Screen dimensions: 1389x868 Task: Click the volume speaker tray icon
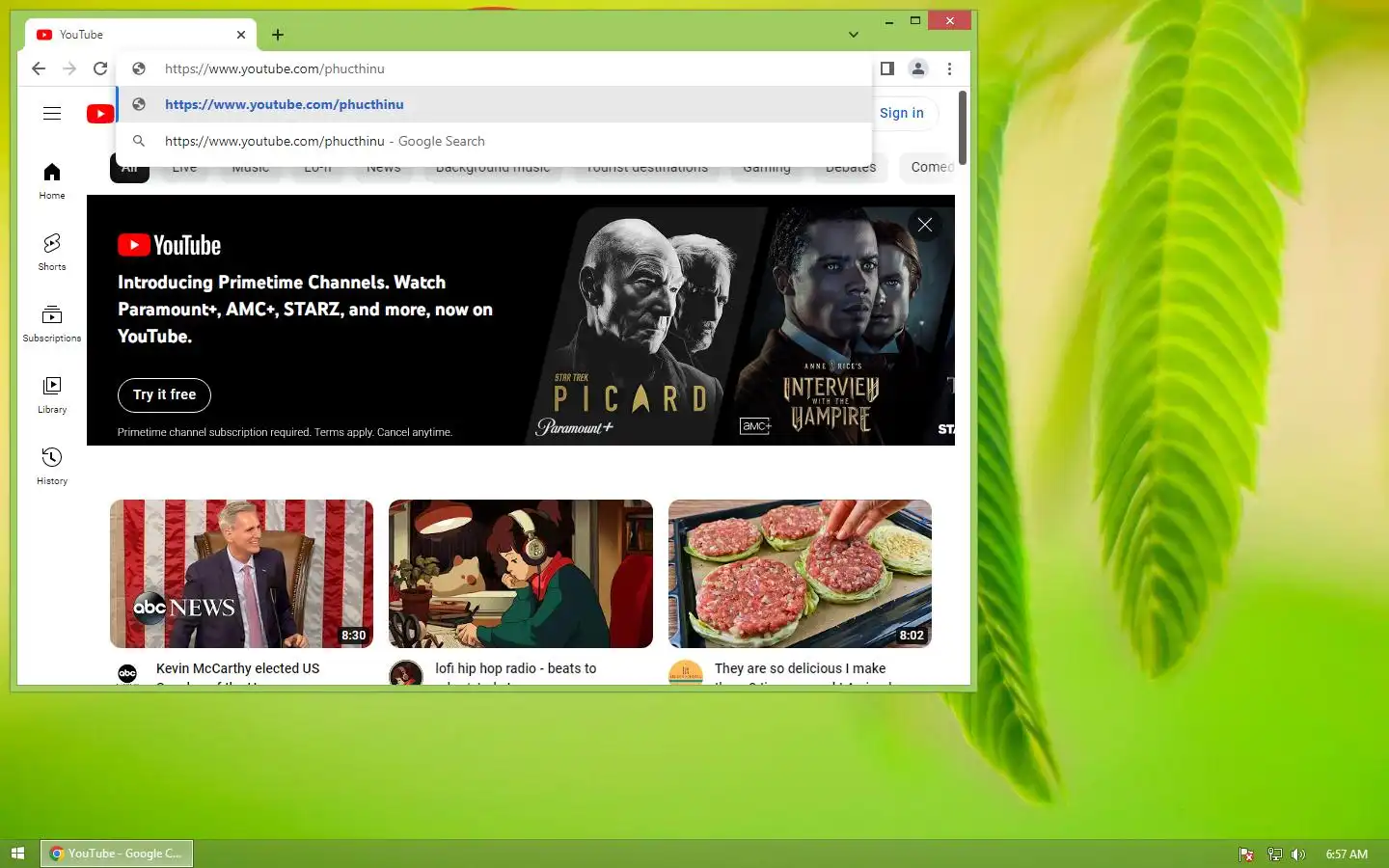click(1298, 854)
